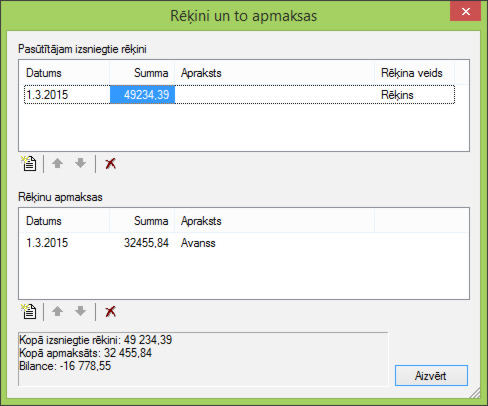Click the window resize grip corner

(475, 393)
